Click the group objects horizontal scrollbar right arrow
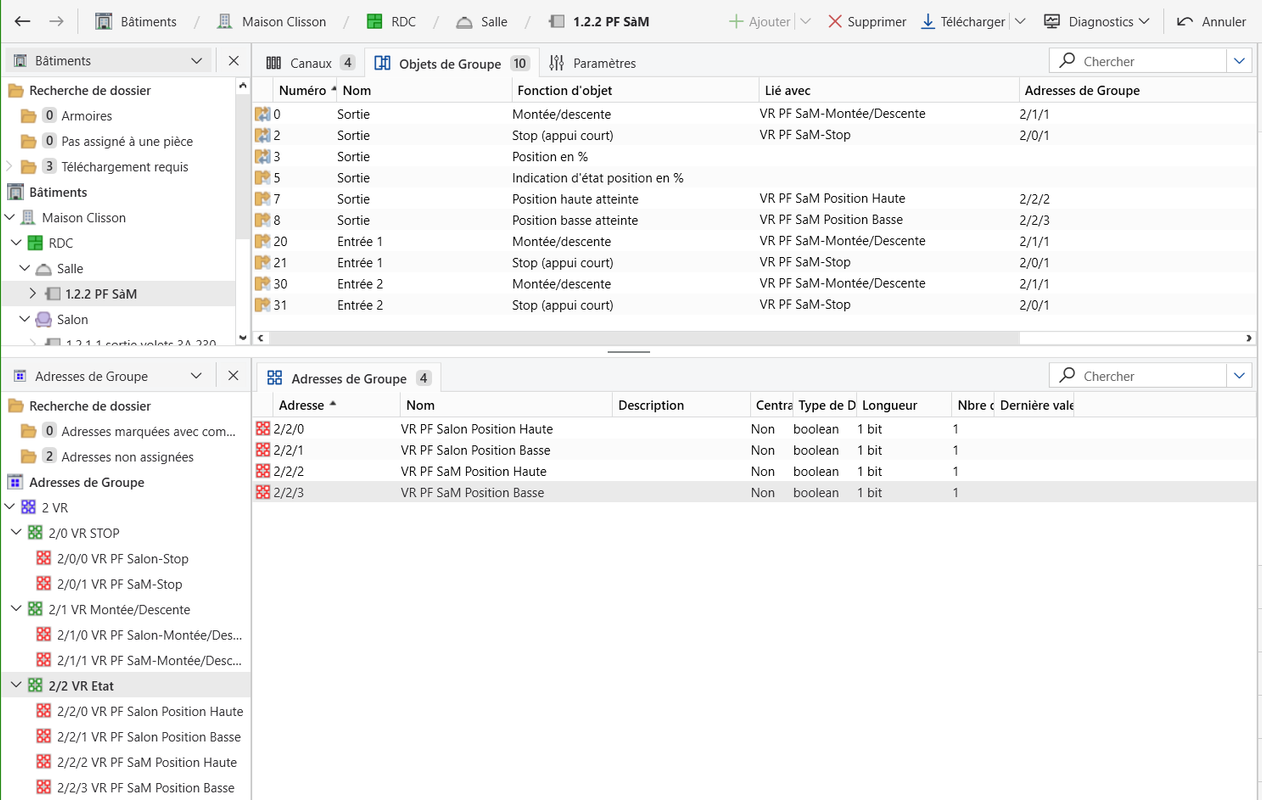Image resolution: width=1262 pixels, height=800 pixels. pyautogui.click(x=1249, y=338)
